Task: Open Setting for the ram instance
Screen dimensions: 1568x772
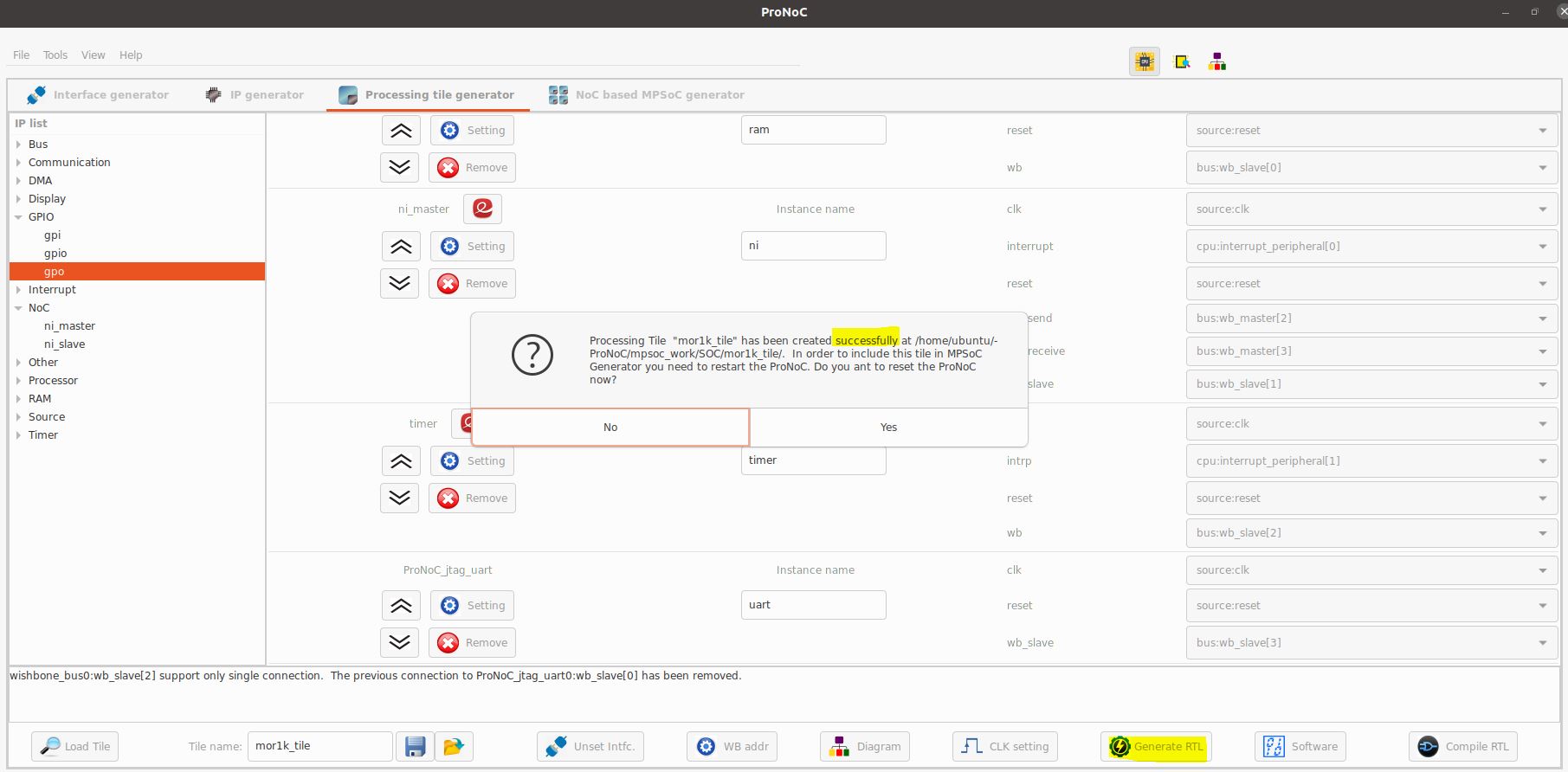Action: [x=473, y=131]
